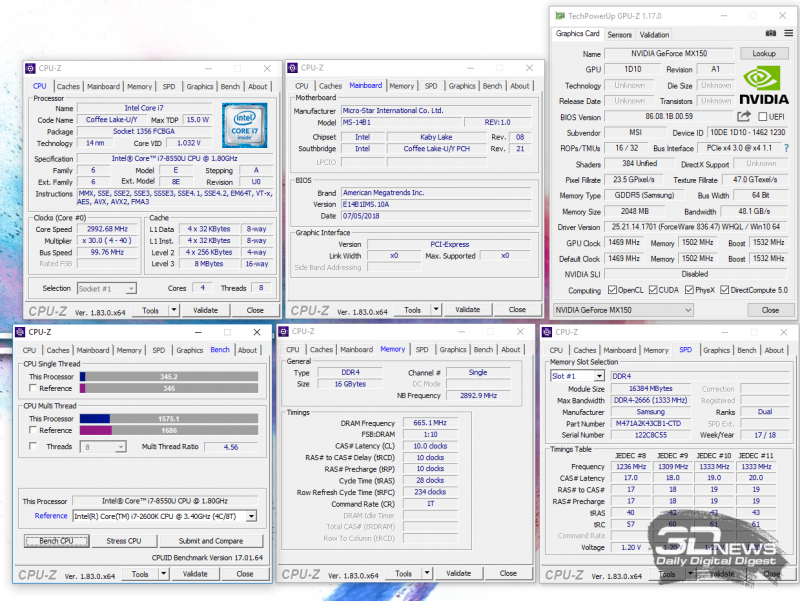The width and height of the screenshot is (800, 601).
Task: Click the BIOS Version value 86.08.1B.00.59
Action: tap(669, 116)
